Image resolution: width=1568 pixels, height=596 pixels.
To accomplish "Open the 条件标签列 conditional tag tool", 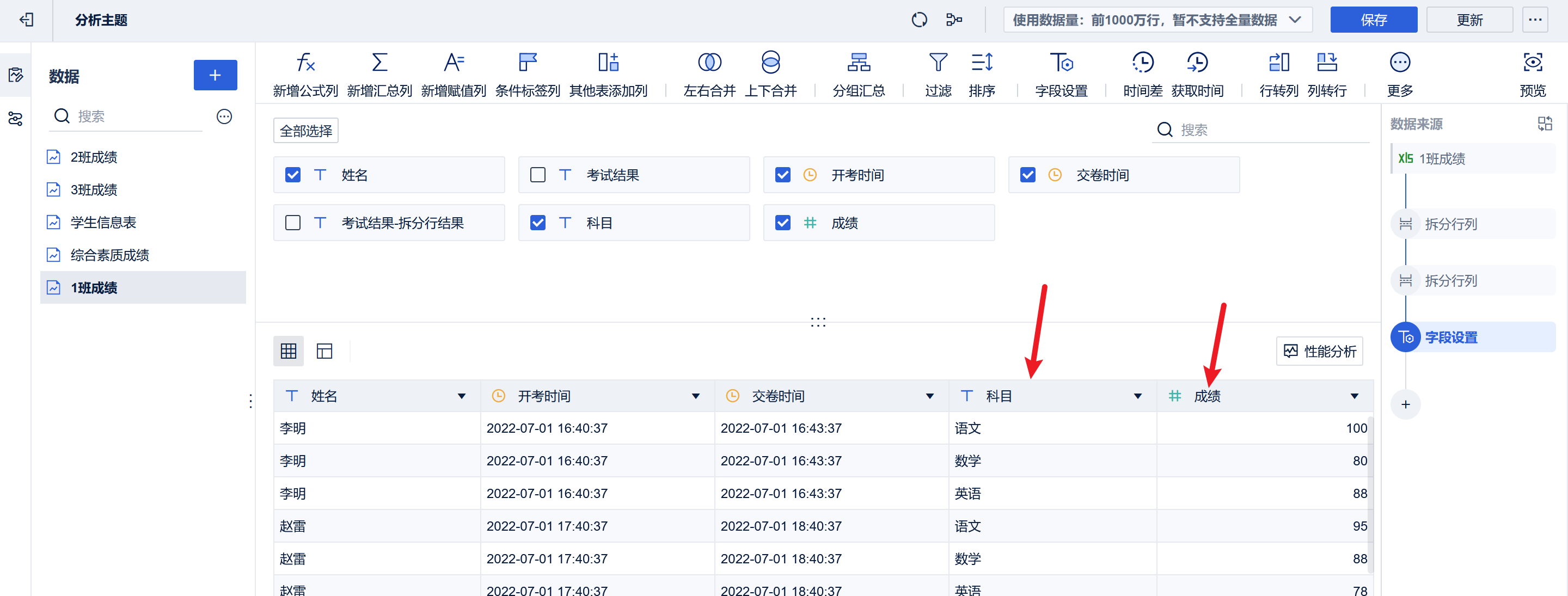I will pos(526,63).
